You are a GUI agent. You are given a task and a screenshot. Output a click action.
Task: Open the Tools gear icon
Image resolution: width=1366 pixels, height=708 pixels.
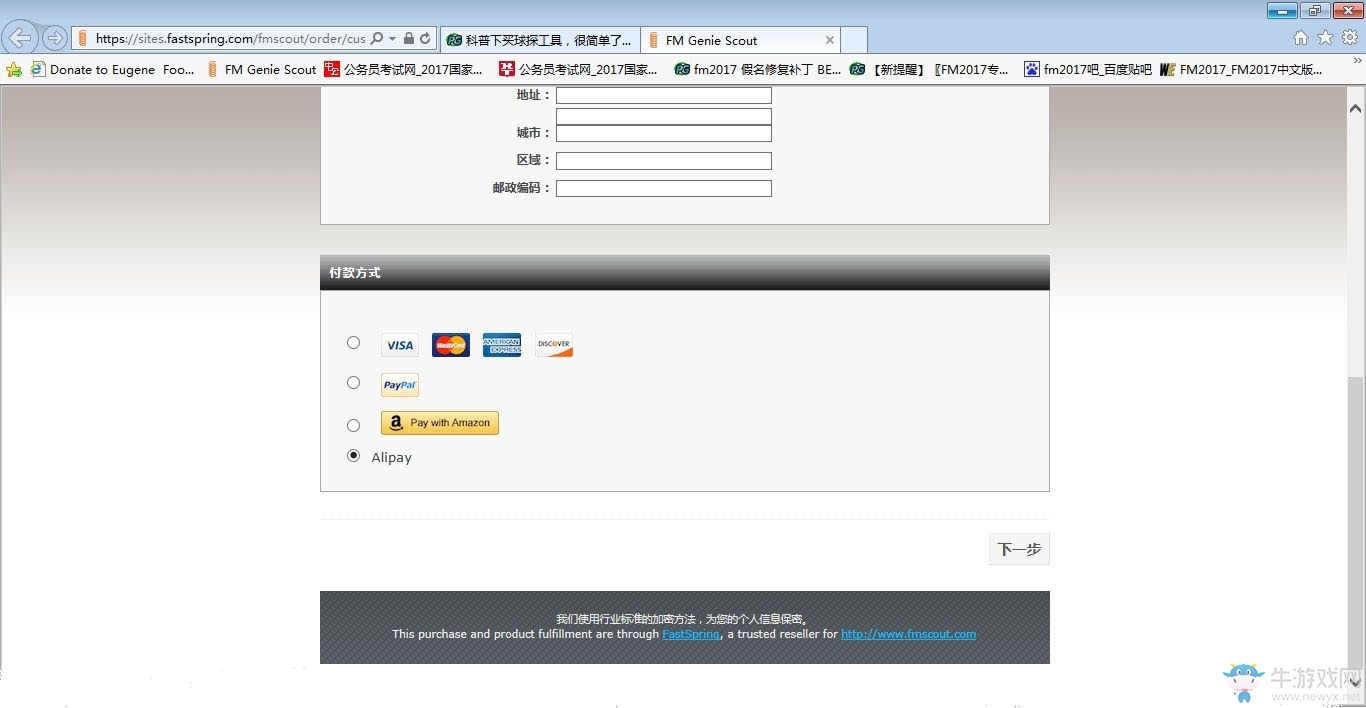tap(1350, 38)
